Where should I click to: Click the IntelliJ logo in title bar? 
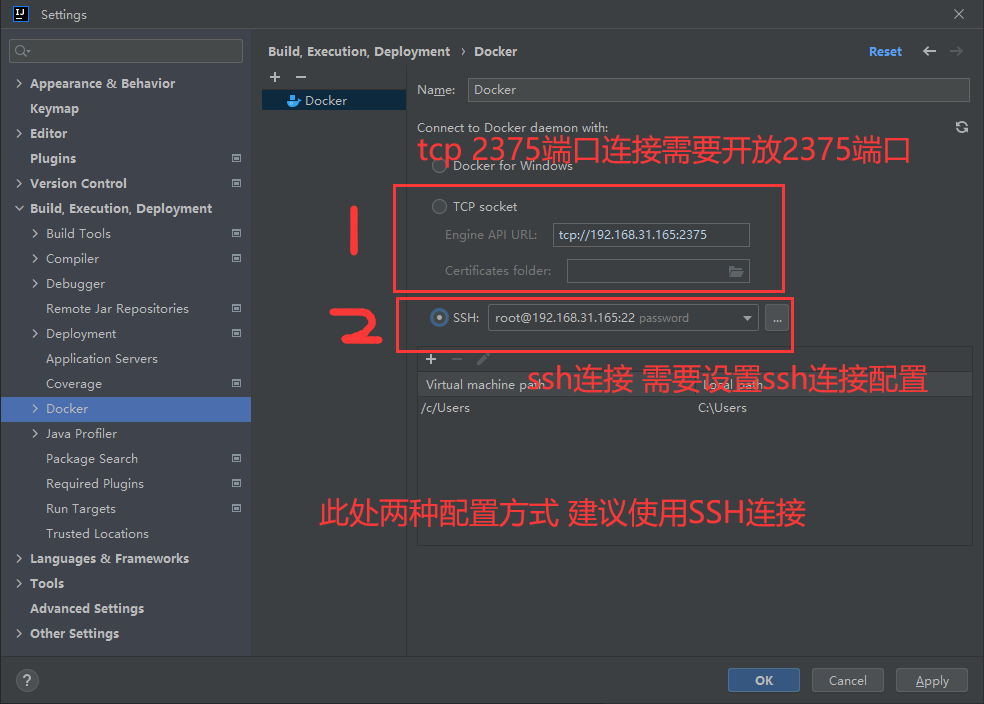click(x=21, y=14)
